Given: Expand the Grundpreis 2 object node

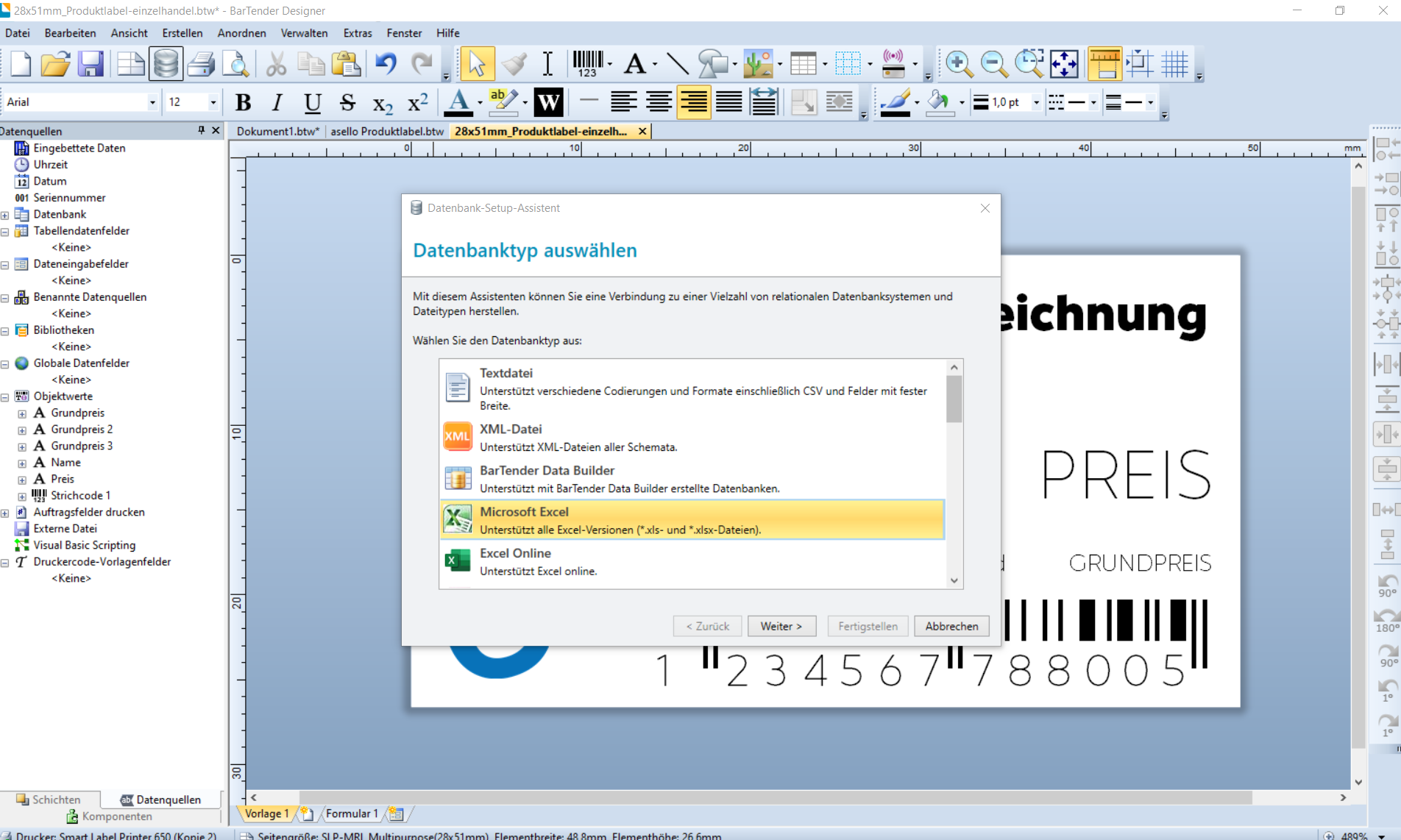Looking at the screenshot, I should 22,430.
